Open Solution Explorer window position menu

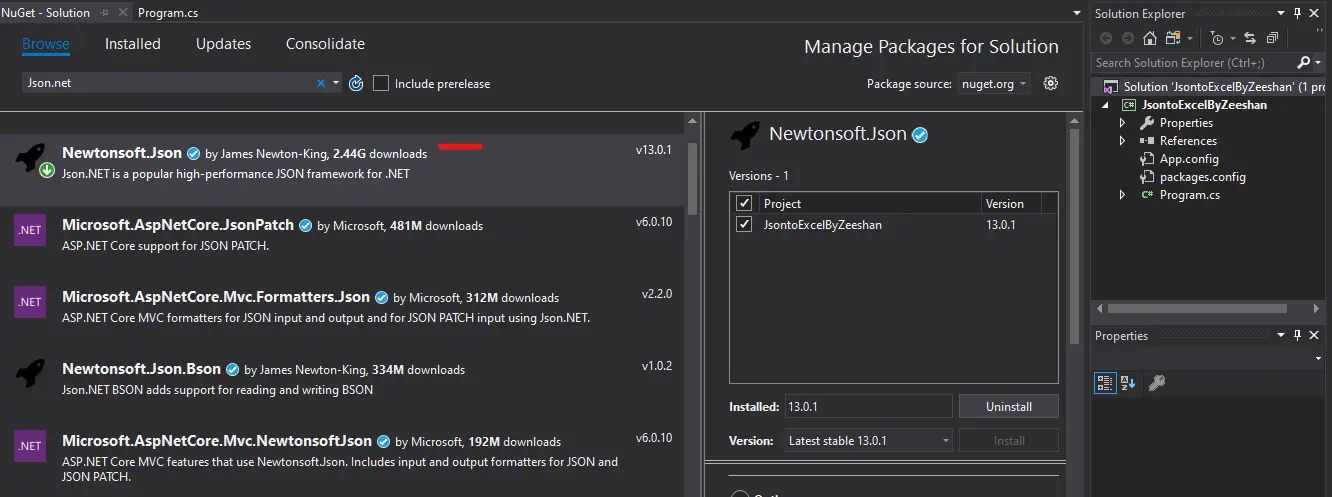tap(1282, 13)
